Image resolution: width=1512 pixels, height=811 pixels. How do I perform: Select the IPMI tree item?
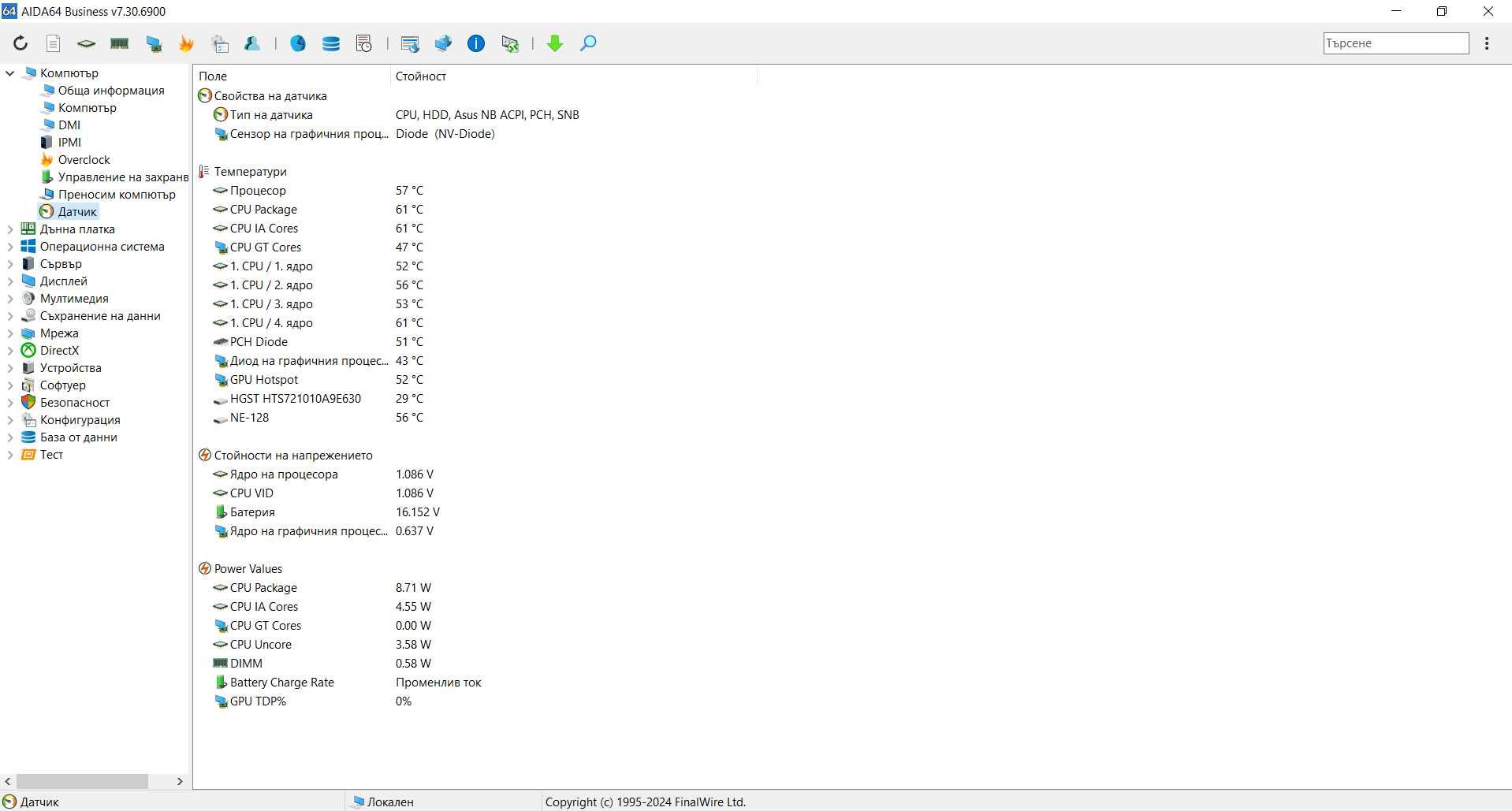pyautogui.click(x=69, y=143)
